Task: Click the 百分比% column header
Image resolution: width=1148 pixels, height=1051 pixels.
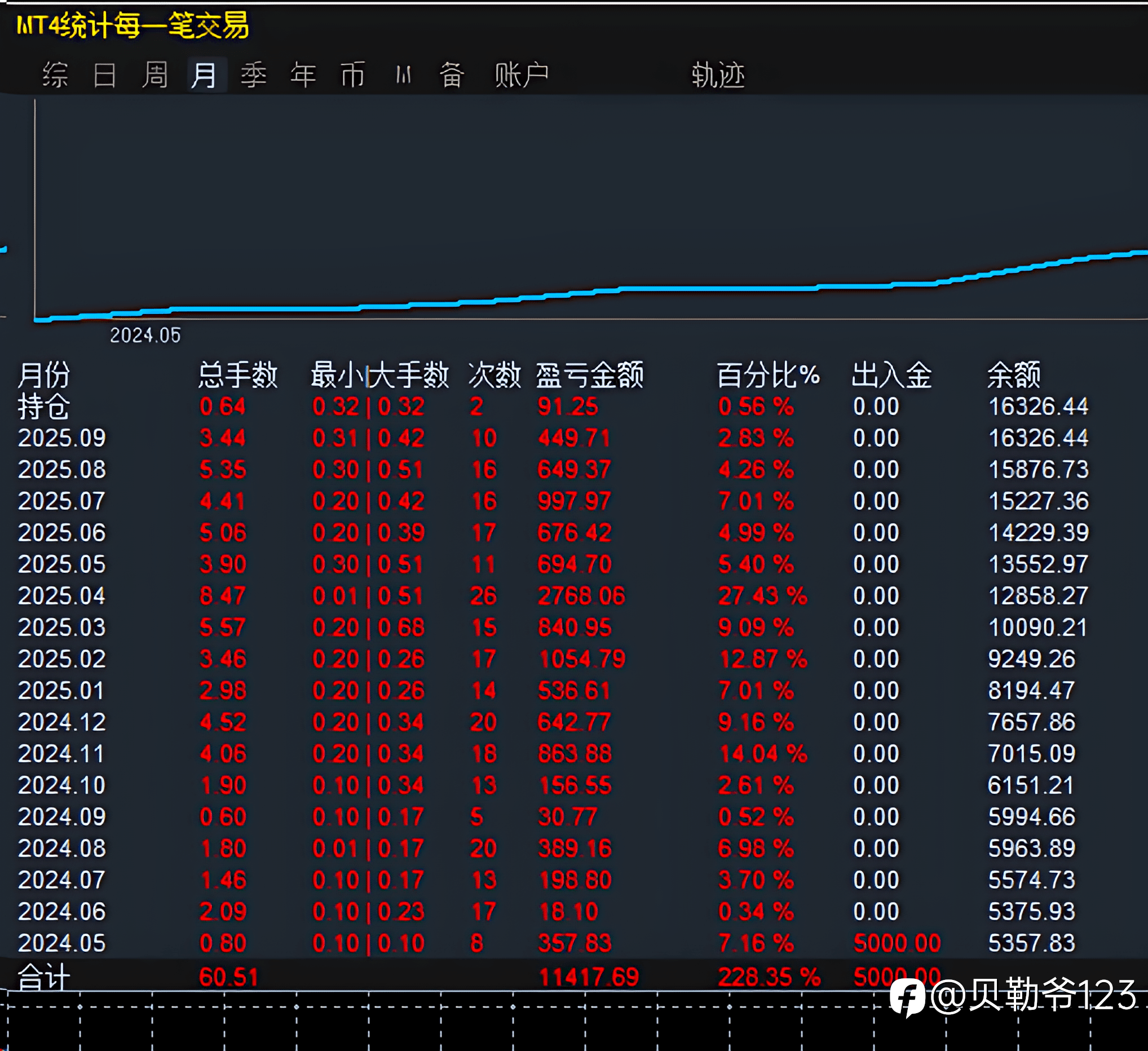Action: (768, 374)
